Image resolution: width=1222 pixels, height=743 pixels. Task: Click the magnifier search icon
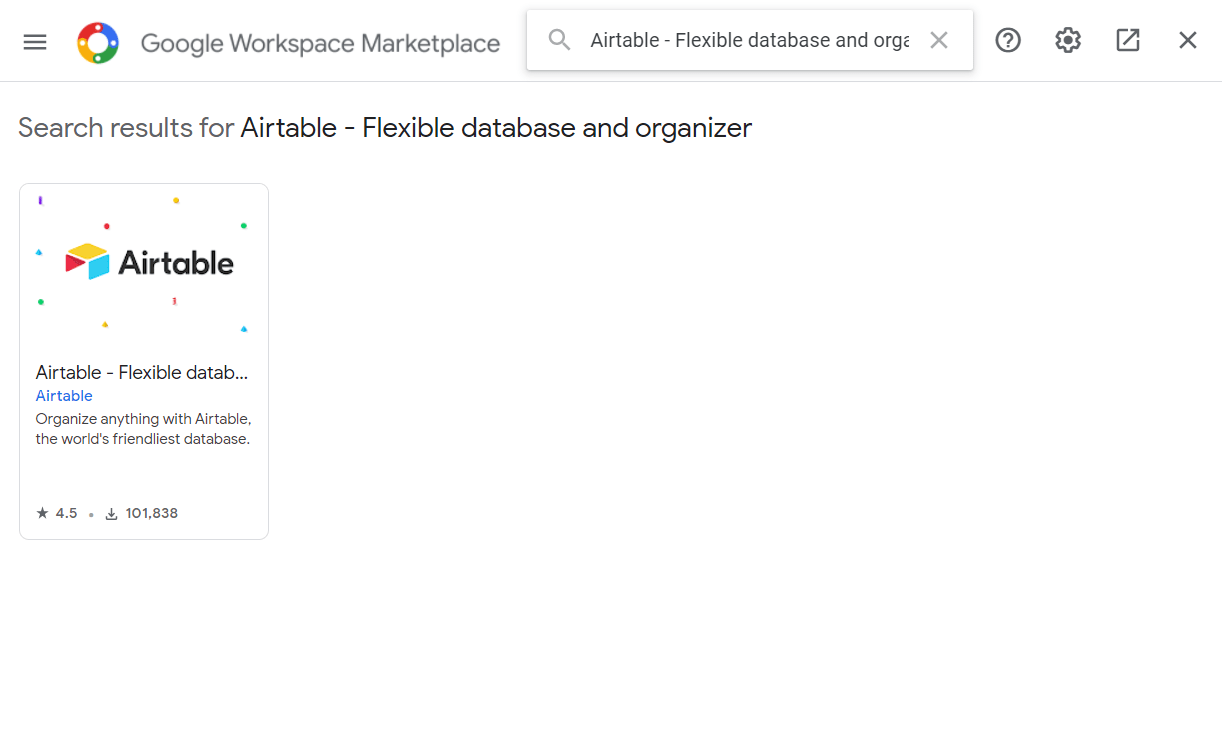560,40
